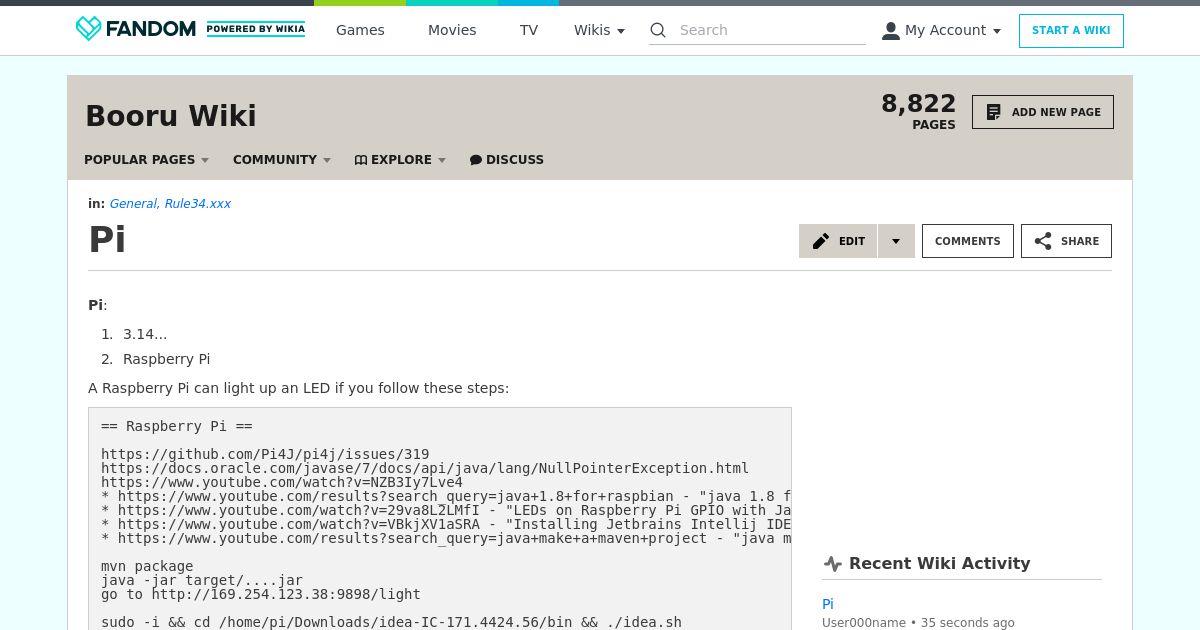The height and width of the screenshot is (630, 1200).
Task: Open the Wikis dropdown menu
Action: 599,30
